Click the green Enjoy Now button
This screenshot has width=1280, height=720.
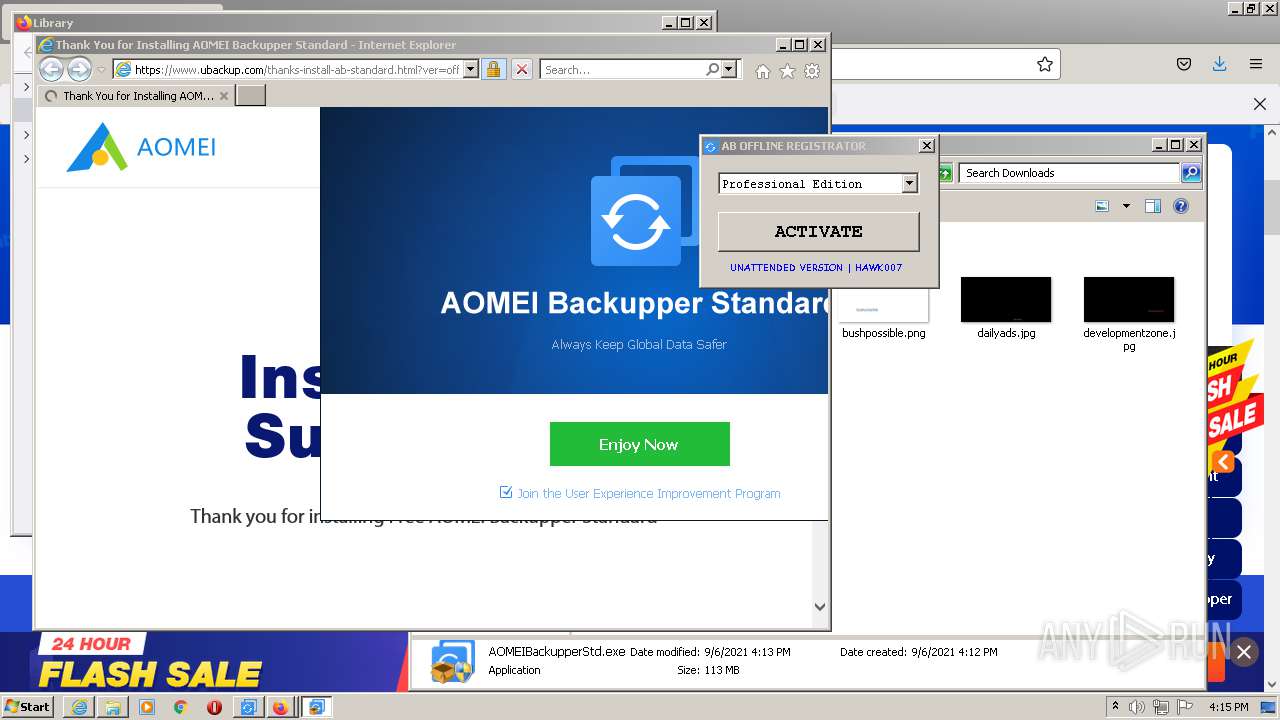[640, 444]
